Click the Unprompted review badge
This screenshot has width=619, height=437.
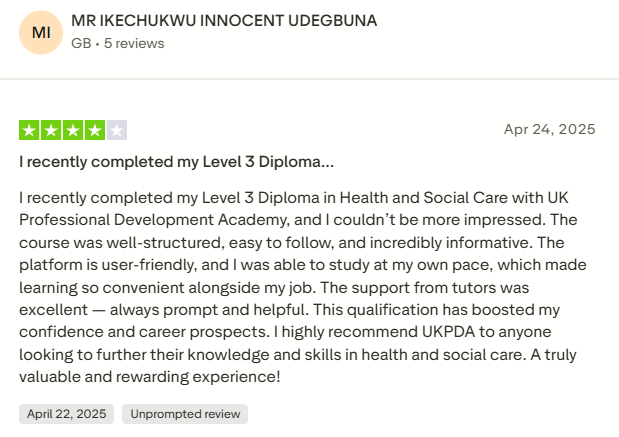click(185, 414)
